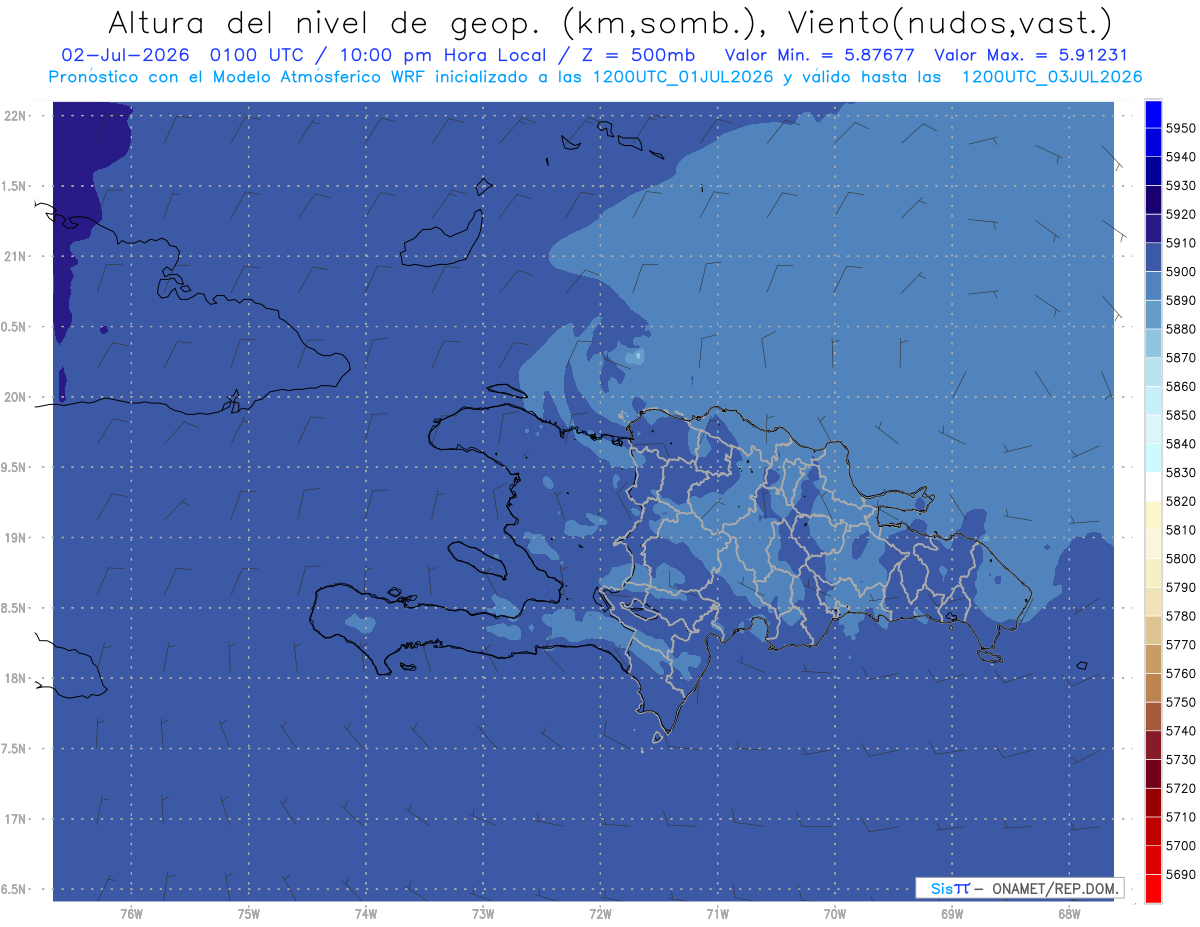Click the '19N' latitude axis label
The image size is (1200, 927).
pos(15,538)
